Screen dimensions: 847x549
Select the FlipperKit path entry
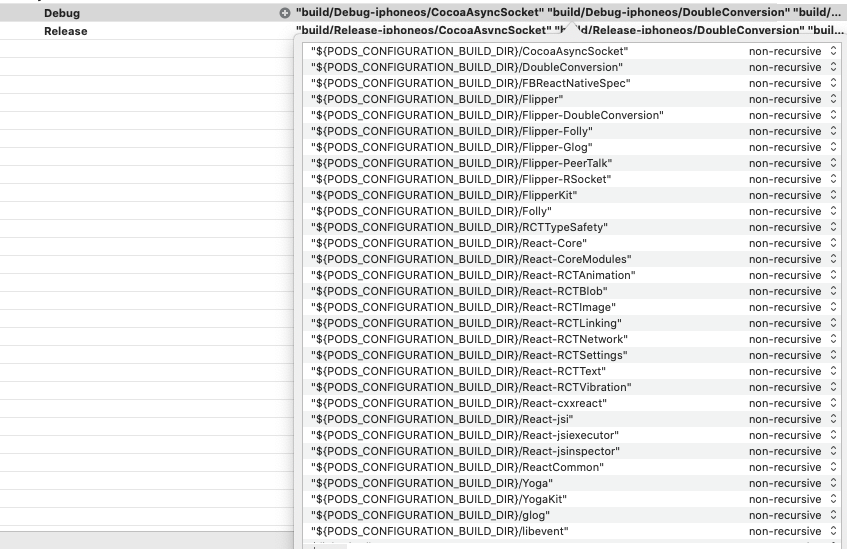tap(444, 196)
